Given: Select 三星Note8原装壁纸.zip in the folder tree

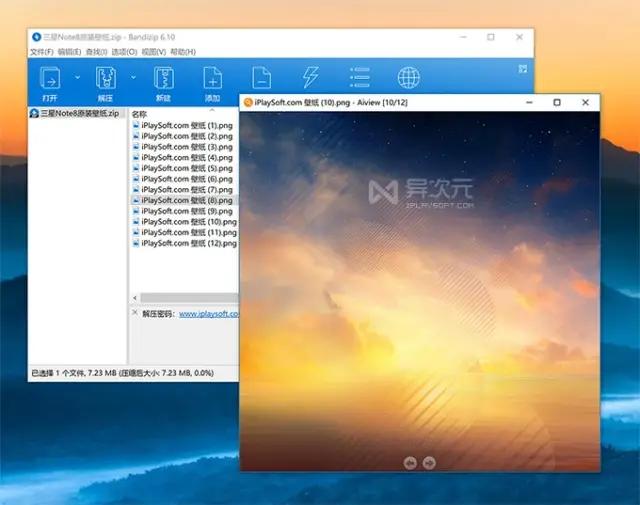Looking at the screenshot, I should click(80, 113).
